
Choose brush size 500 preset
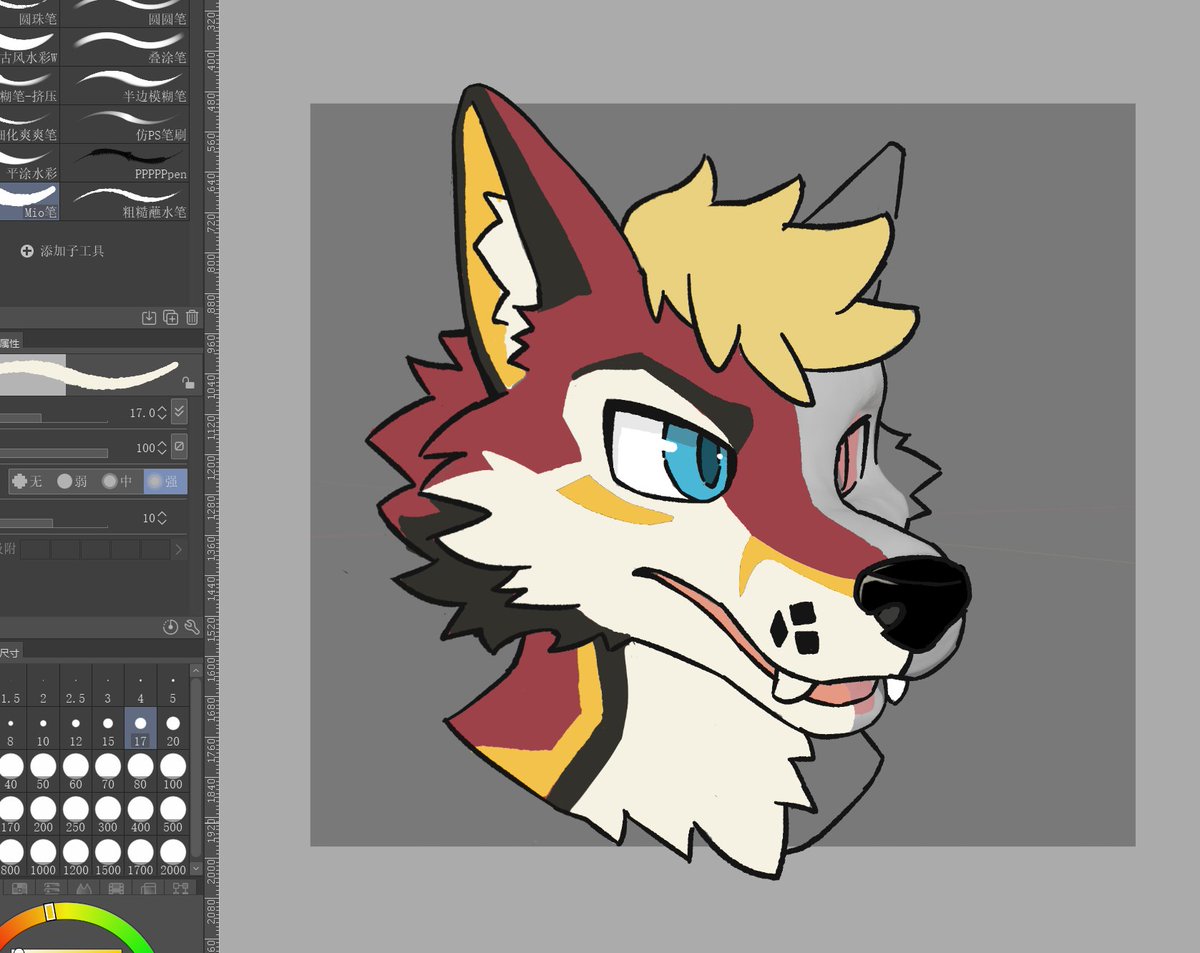point(173,815)
